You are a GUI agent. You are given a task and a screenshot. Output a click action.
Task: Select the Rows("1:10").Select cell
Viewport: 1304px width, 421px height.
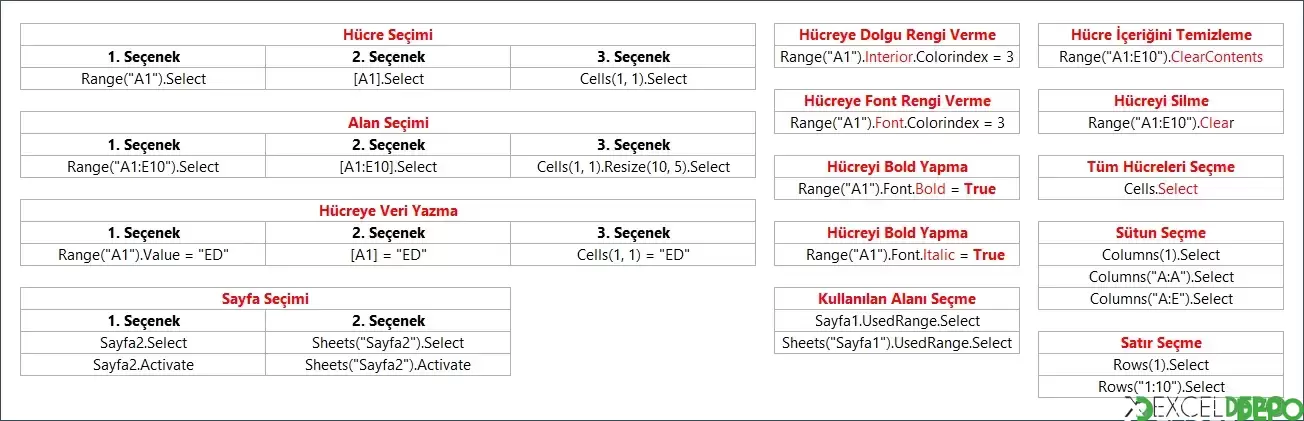(x=1161, y=387)
